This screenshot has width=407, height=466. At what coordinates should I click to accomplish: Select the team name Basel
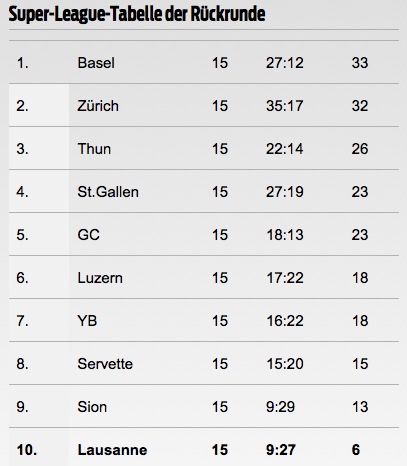click(x=96, y=63)
